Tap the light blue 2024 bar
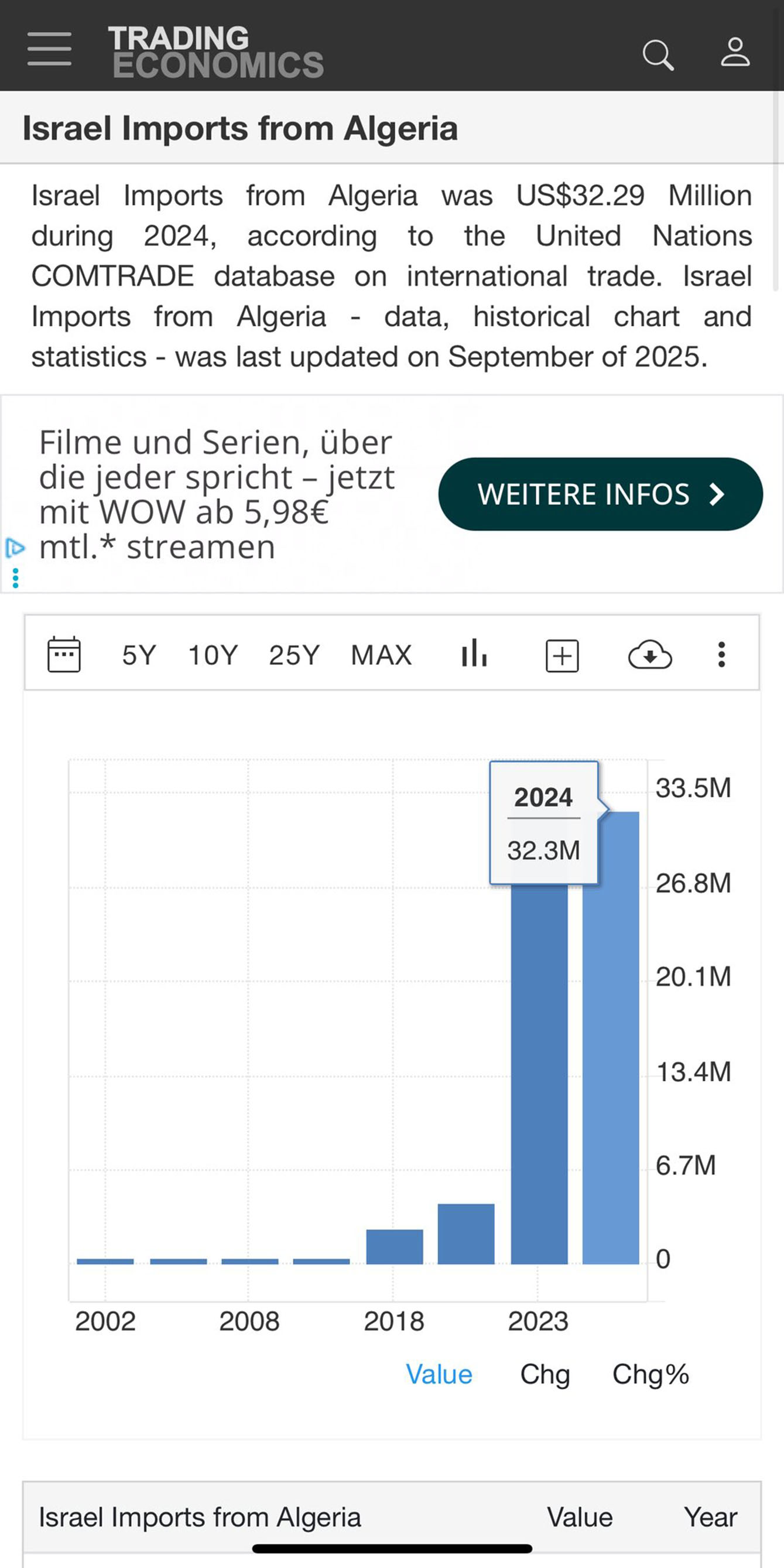 pyautogui.click(x=611, y=1065)
